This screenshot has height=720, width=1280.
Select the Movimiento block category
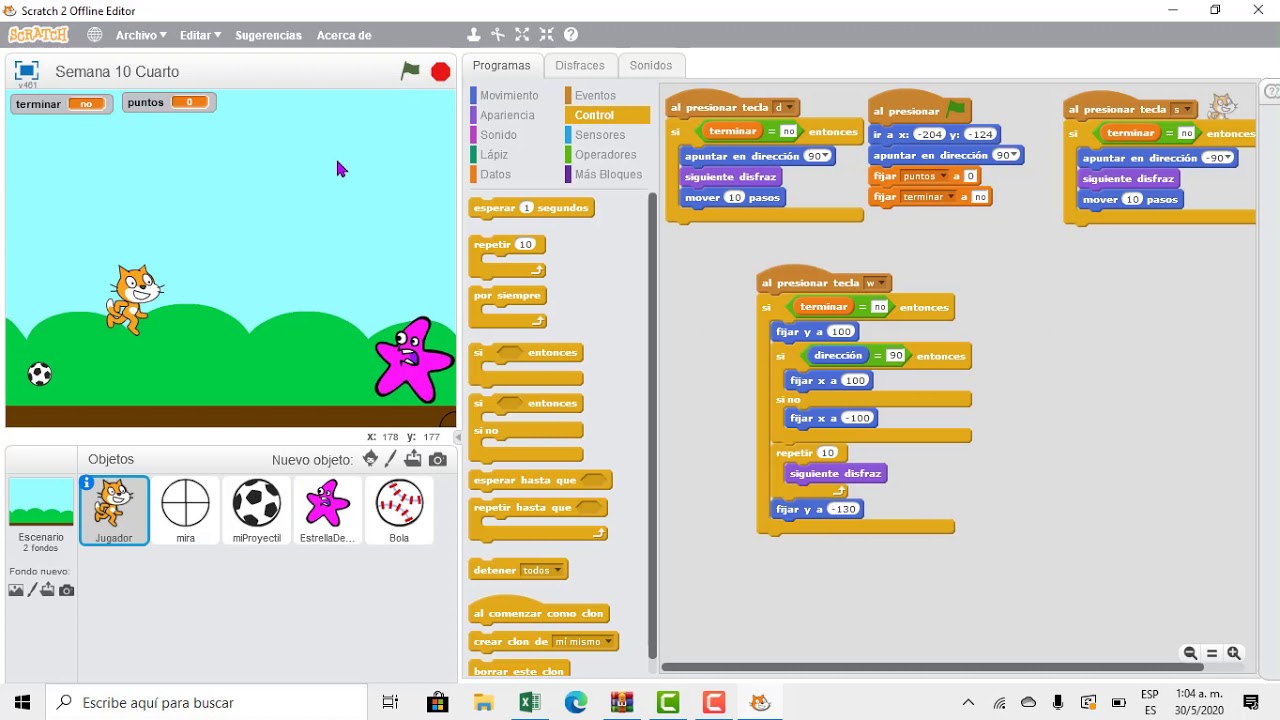point(509,95)
